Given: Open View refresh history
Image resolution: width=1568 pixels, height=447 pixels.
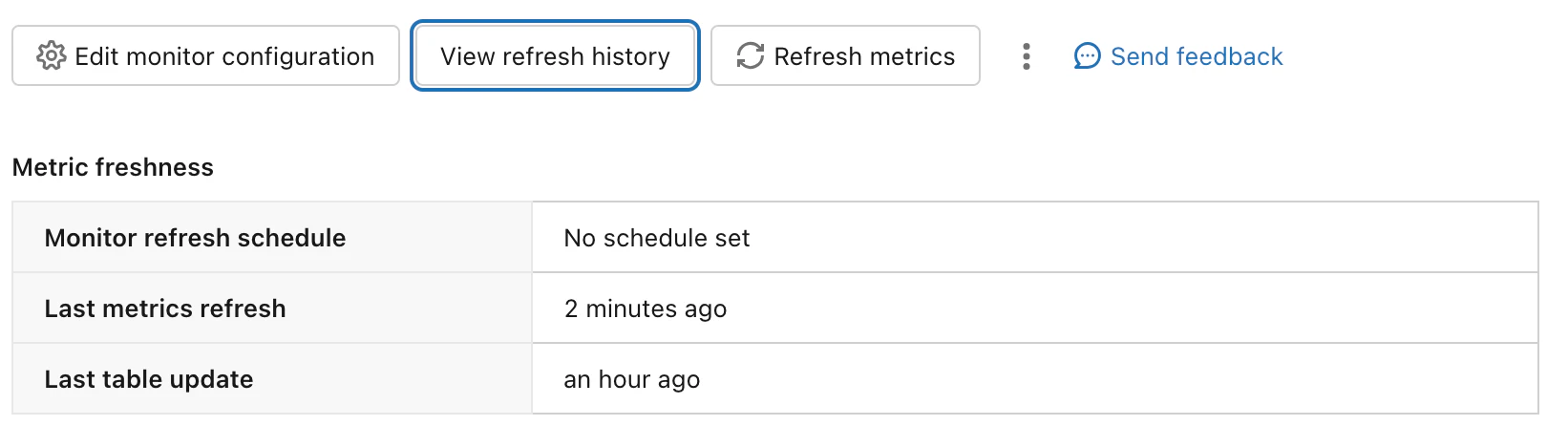Looking at the screenshot, I should click(x=555, y=56).
